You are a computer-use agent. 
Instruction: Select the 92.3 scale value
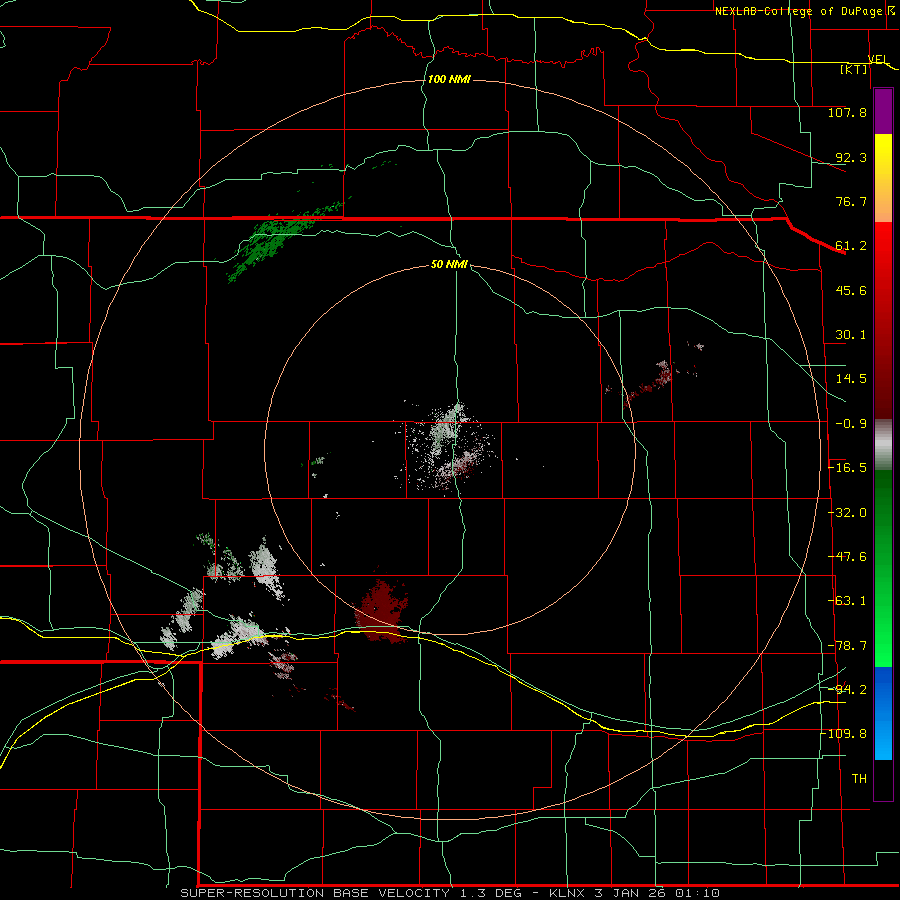(x=851, y=157)
